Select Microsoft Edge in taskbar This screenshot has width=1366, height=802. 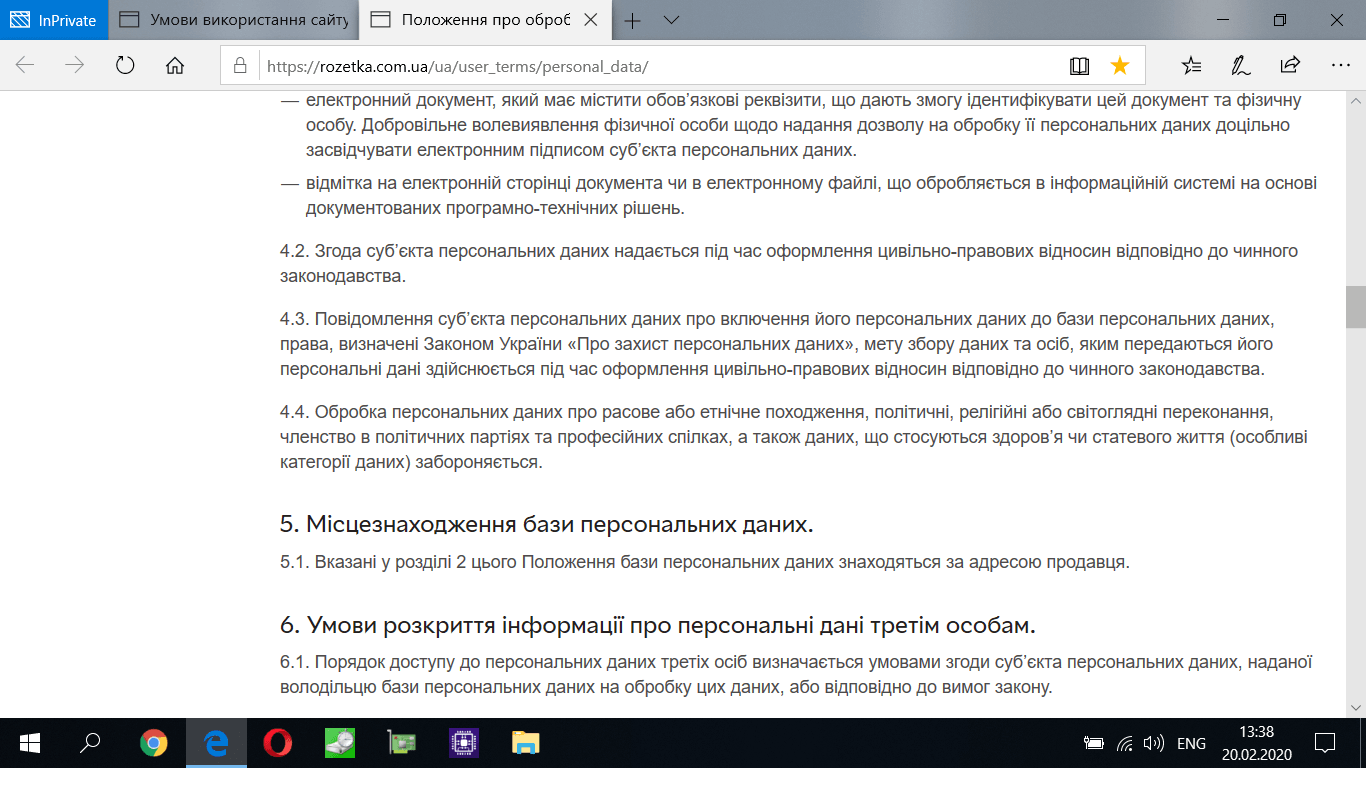coord(216,743)
